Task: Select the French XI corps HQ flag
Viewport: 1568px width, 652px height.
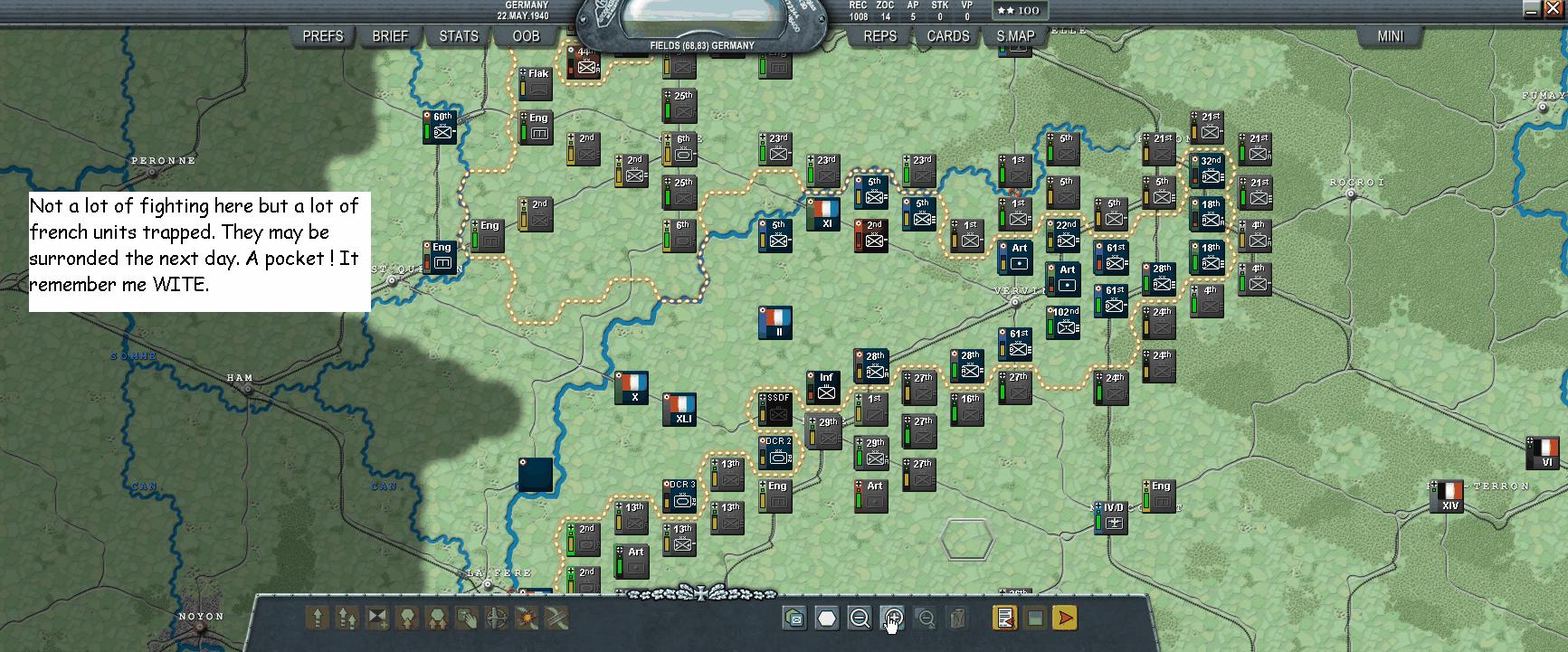Action: [x=823, y=214]
